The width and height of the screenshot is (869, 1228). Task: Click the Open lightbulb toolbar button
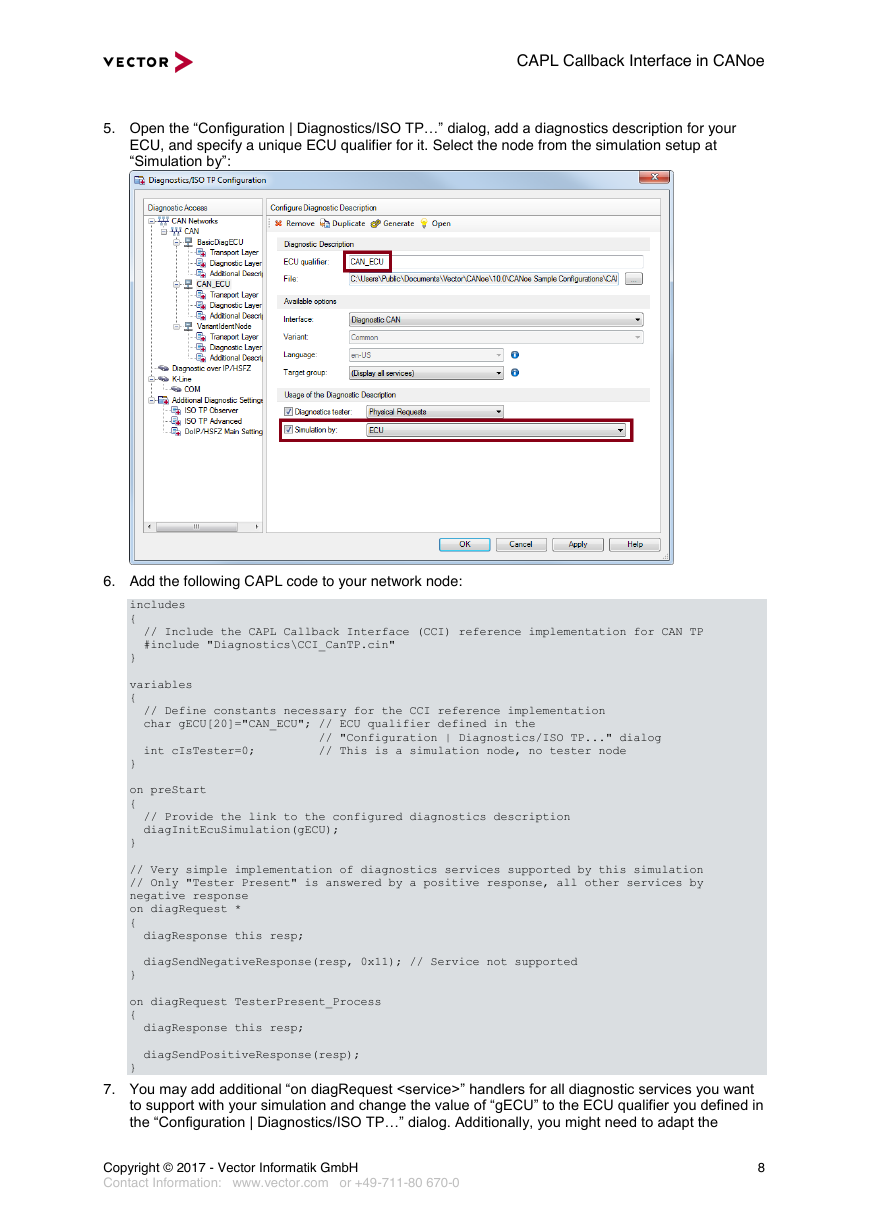[x=436, y=224]
